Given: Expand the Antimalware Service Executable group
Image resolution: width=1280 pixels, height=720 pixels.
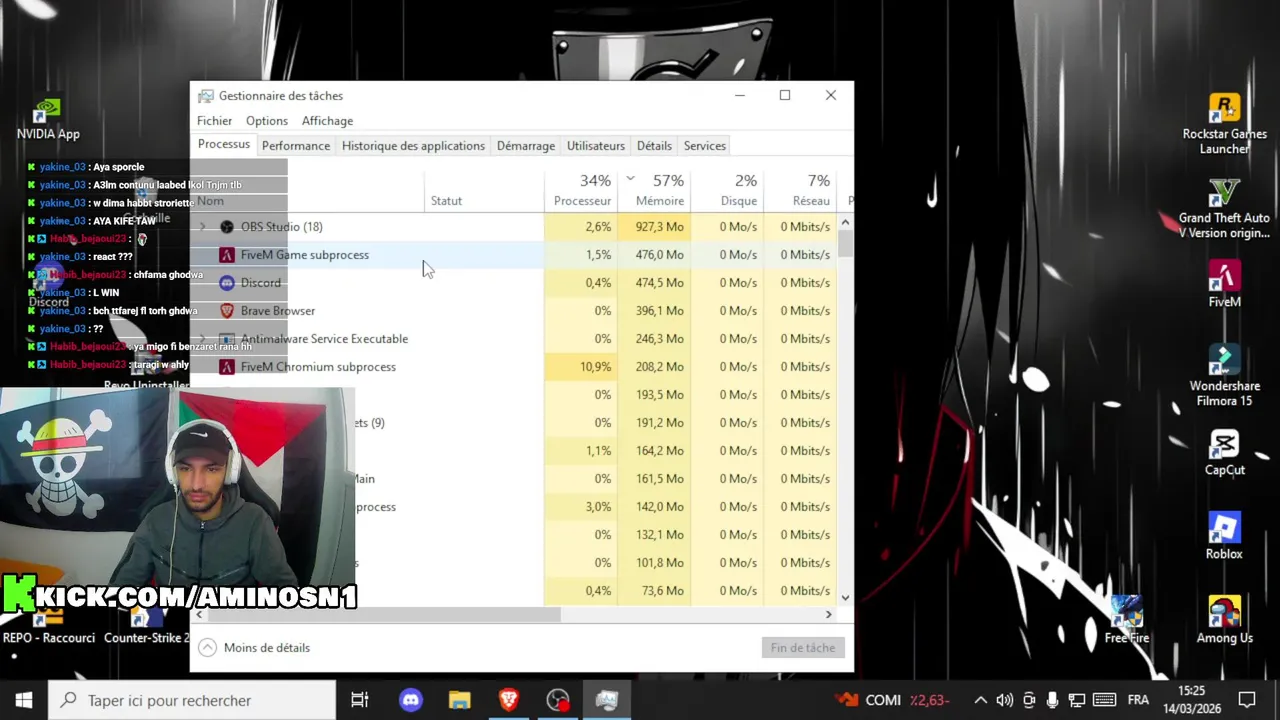Looking at the screenshot, I should point(203,339).
